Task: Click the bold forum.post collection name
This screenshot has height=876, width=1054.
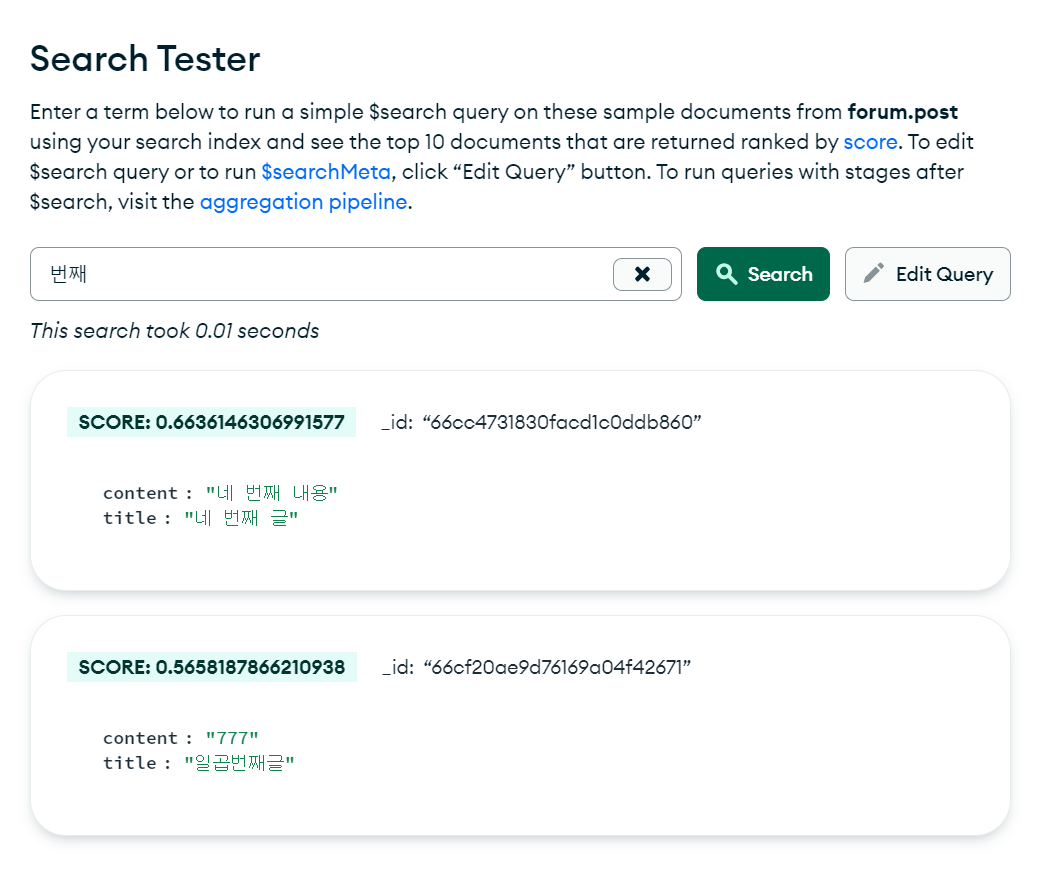Action: point(902,112)
